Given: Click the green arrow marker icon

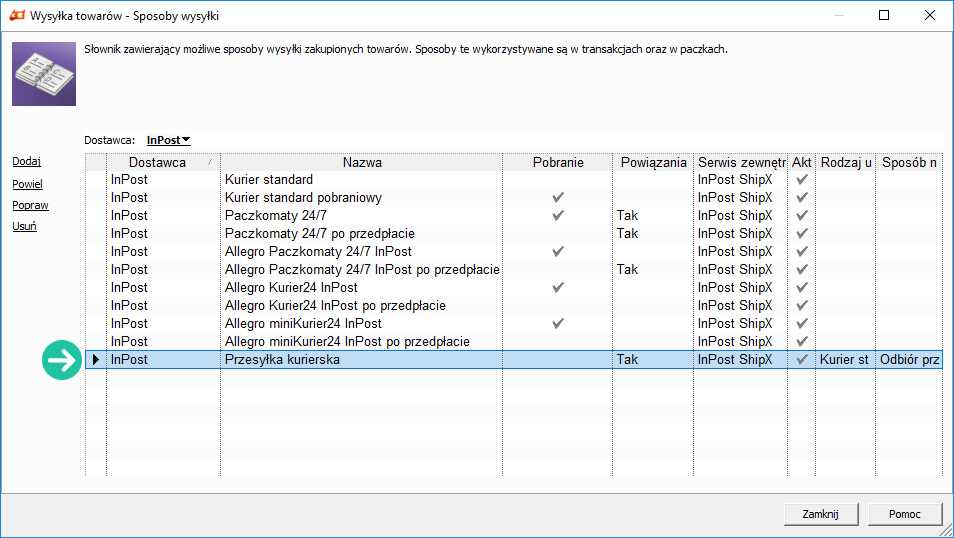Looking at the screenshot, I should (61, 360).
